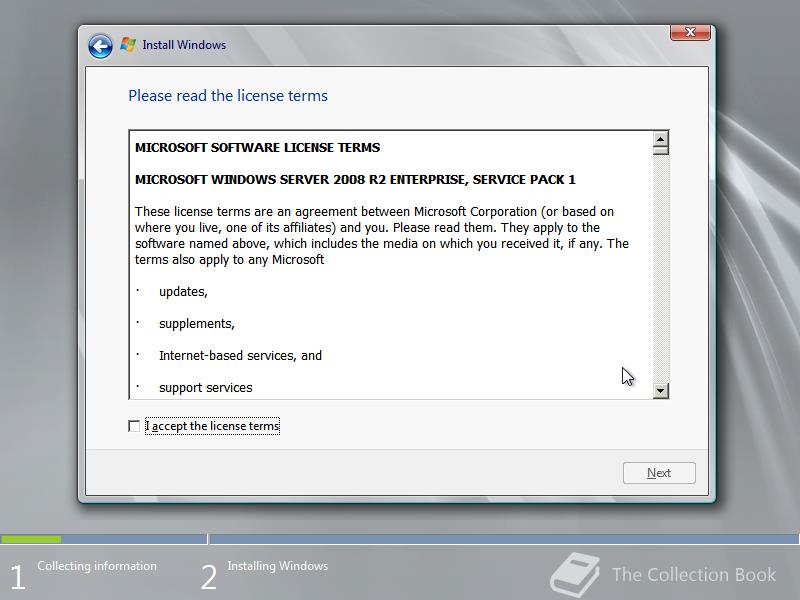Click the green installation progress bar segment
The width and height of the screenshot is (800, 600).
tap(31, 539)
